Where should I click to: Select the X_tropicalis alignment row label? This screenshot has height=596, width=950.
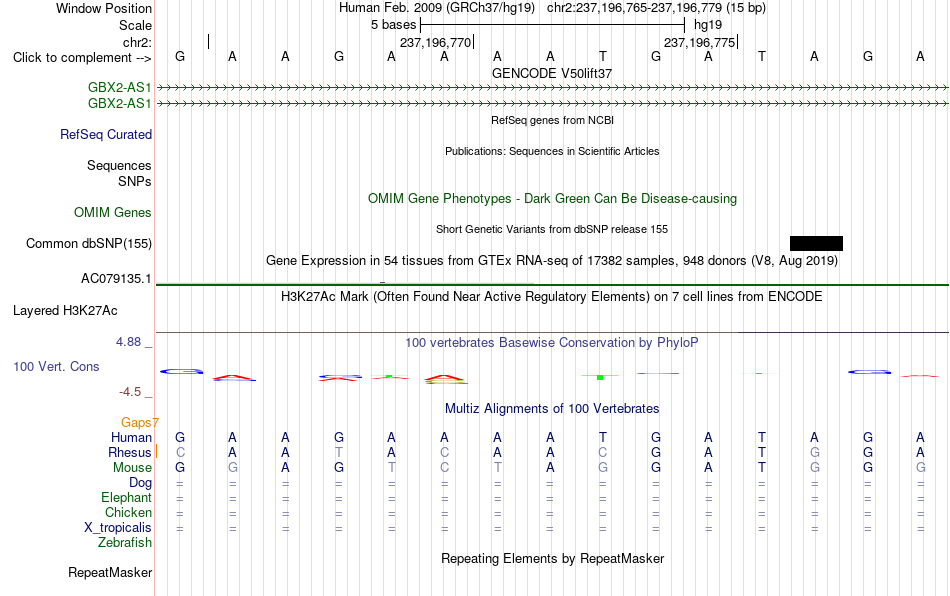[x=118, y=528]
